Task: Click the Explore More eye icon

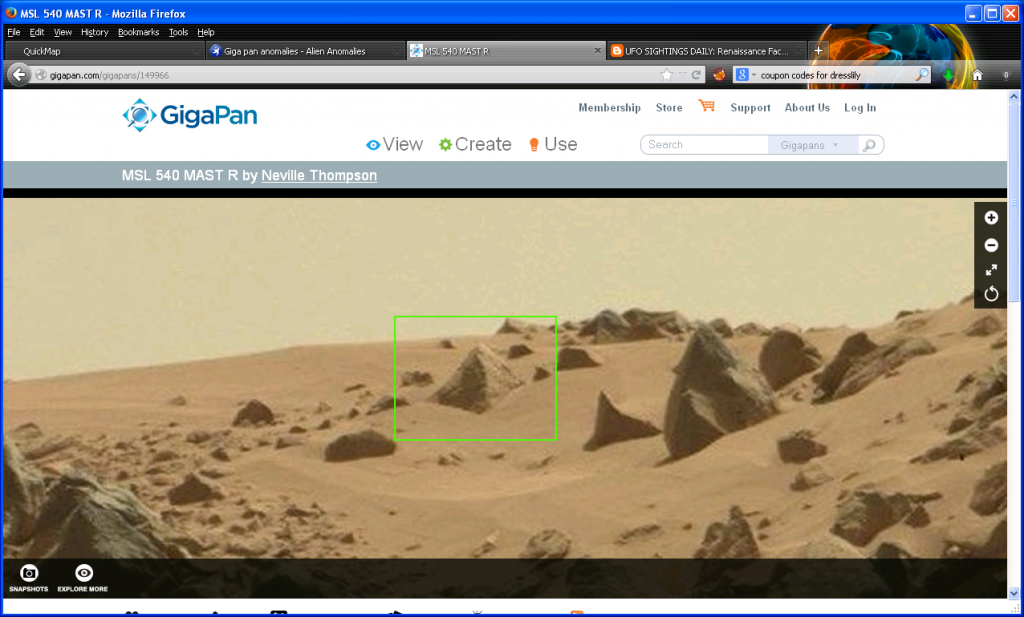Action: pyautogui.click(x=84, y=573)
